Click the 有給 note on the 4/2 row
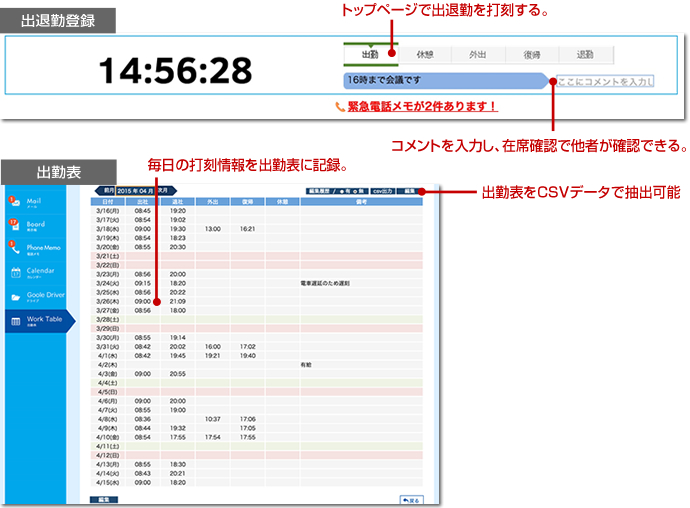Screen dimensions: 690x508 pyautogui.click(x=306, y=365)
